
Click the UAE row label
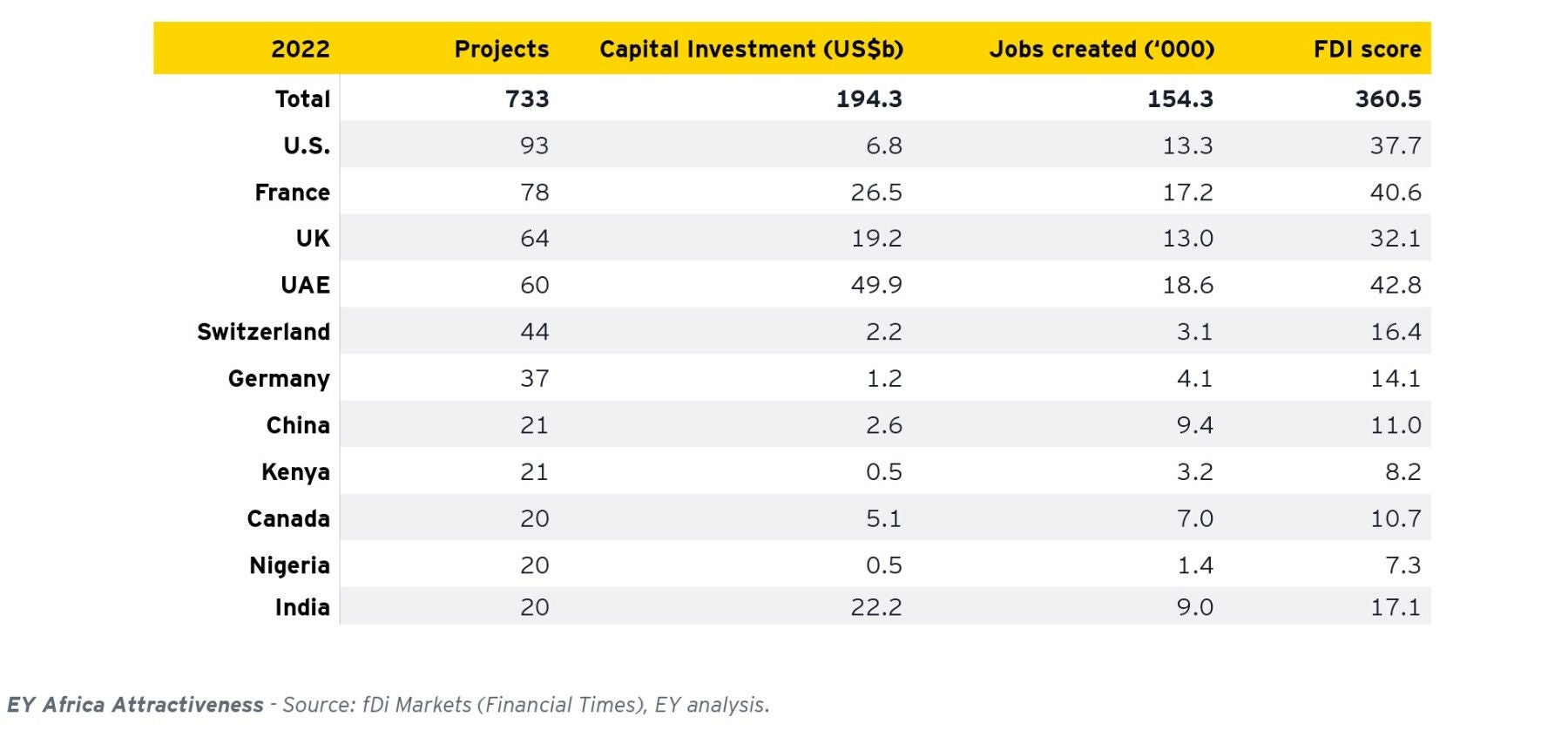click(x=305, y=285)
